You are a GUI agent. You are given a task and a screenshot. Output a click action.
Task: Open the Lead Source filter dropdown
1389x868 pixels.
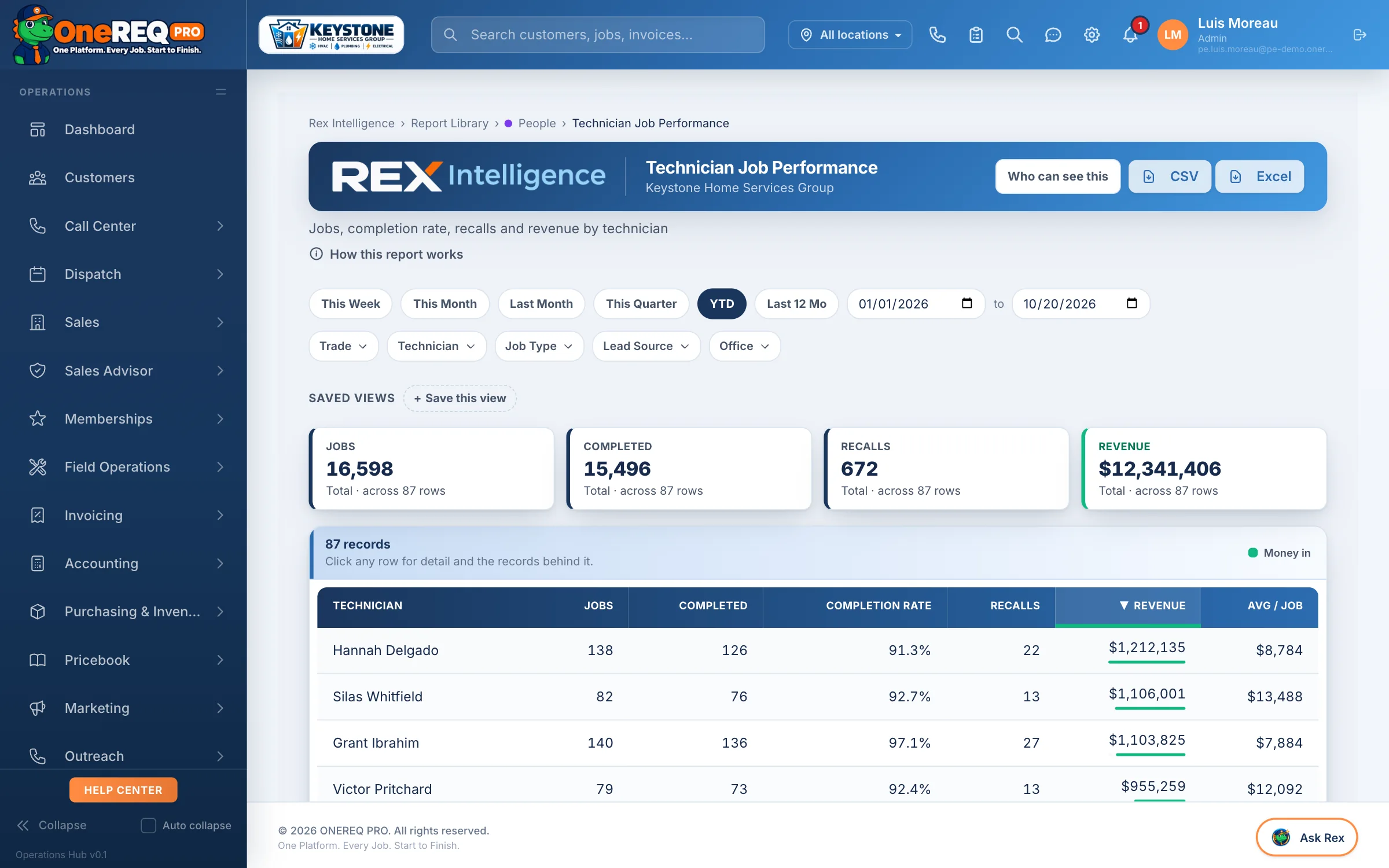[x=646, y=346]
